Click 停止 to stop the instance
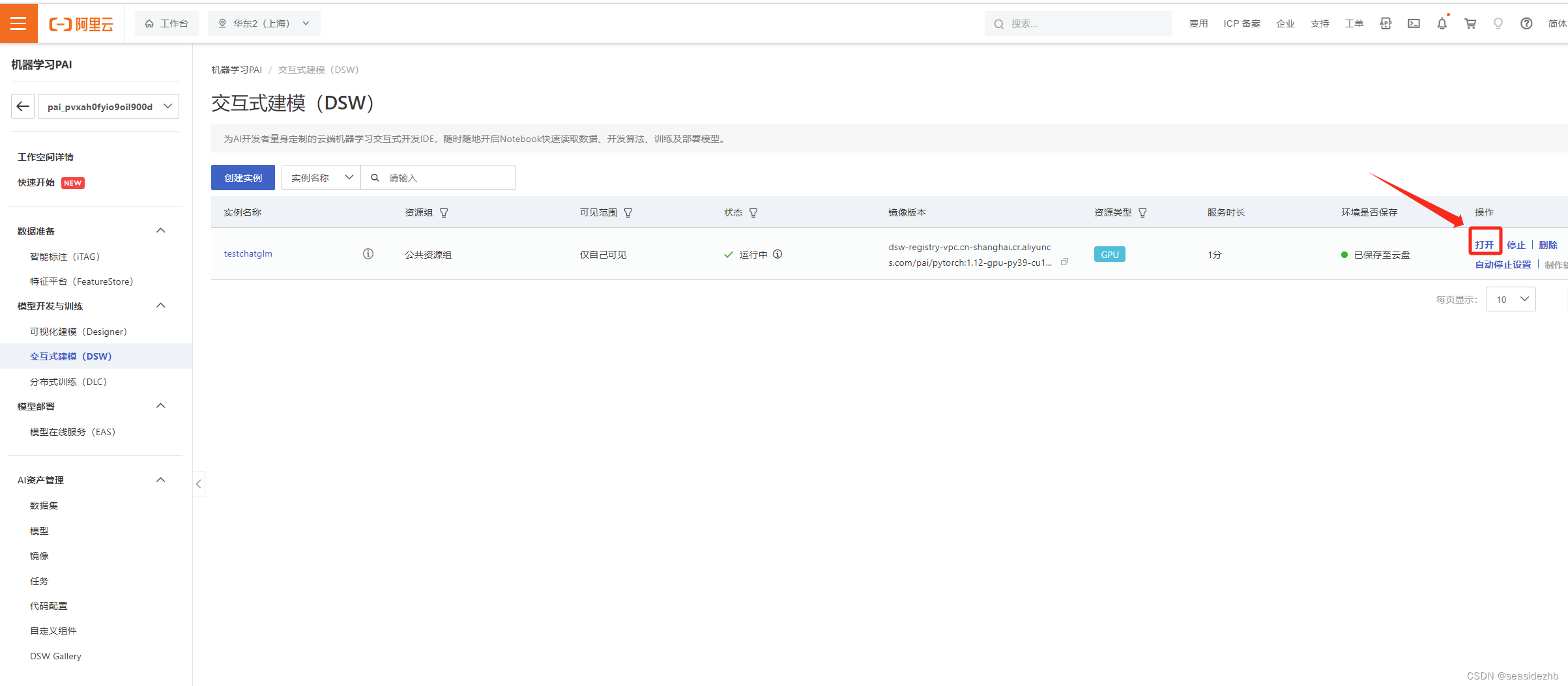Screen dimensions: 1568x686 tap(1516, 245)
